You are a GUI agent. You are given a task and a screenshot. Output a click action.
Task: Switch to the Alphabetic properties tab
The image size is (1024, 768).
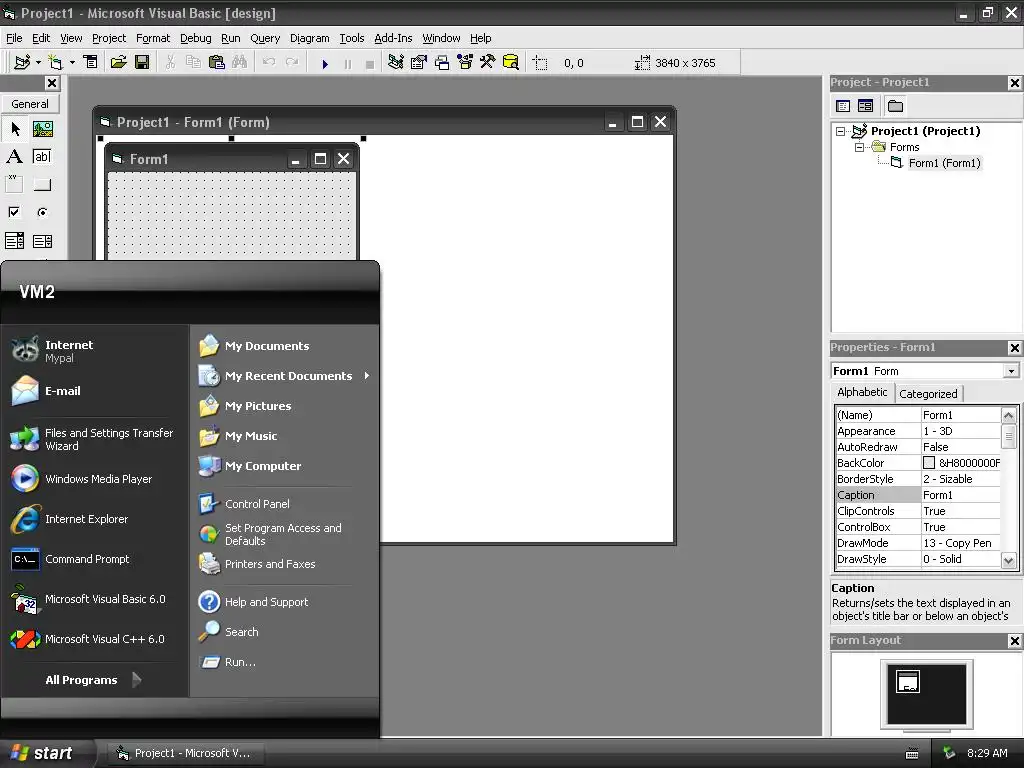[862, 392]
